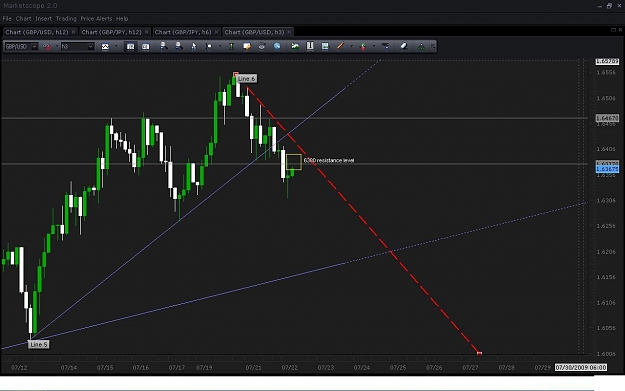Click the highlighted icon after the chart type arrow
The image size is (625, 391).
130,47
